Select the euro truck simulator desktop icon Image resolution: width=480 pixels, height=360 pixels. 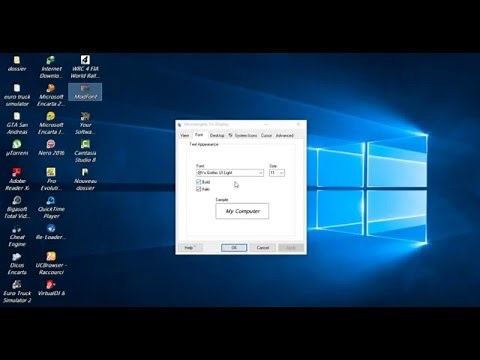point(17,95)
